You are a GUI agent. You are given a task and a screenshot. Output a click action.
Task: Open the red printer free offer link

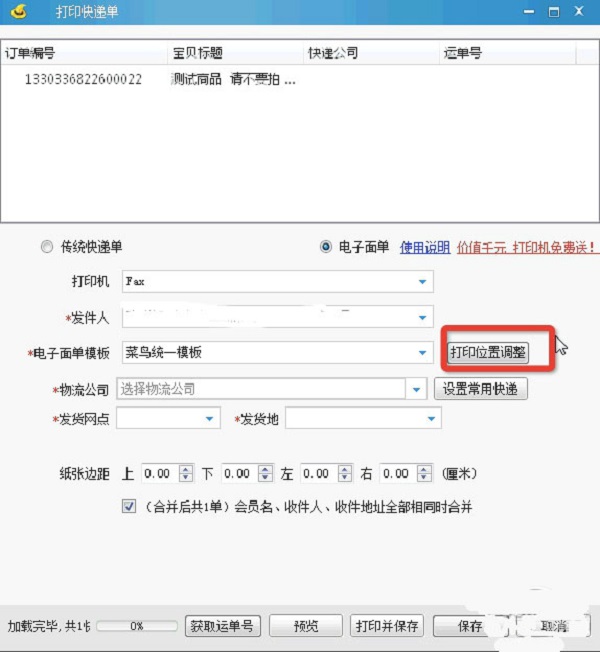click(x=526, y=248)
